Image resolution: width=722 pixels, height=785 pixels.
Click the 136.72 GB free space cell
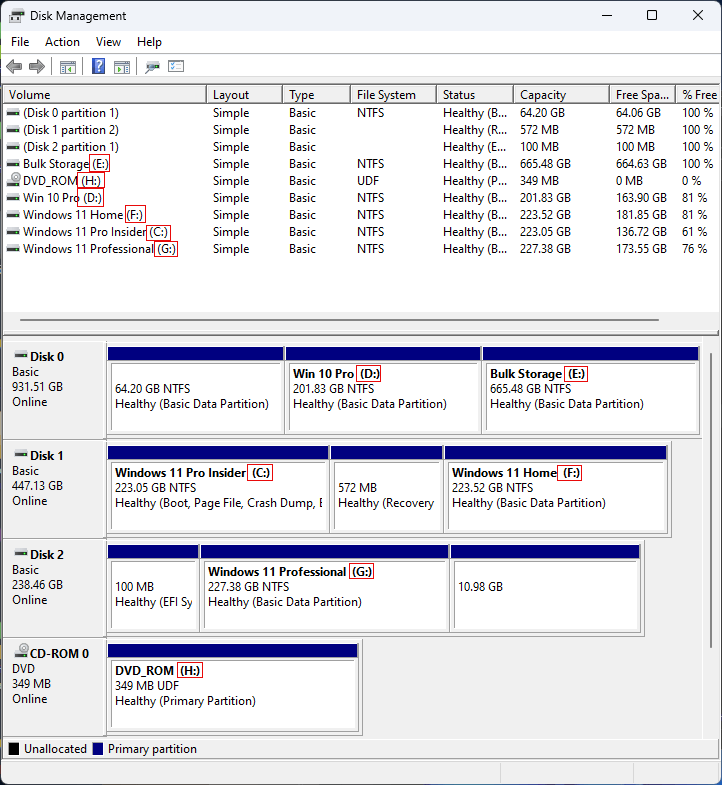(641, 232)
